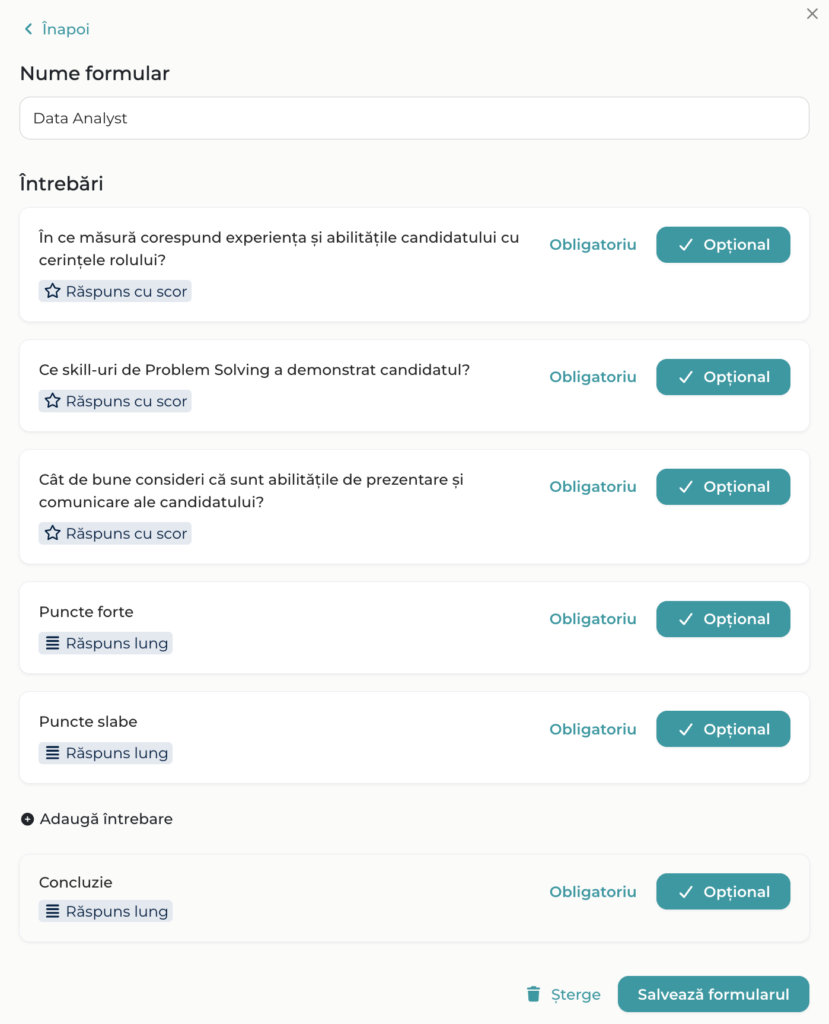Click the long answer icon under Concluzie
The height and width of the screenshot is (1024, 829).
coord(52,911)
